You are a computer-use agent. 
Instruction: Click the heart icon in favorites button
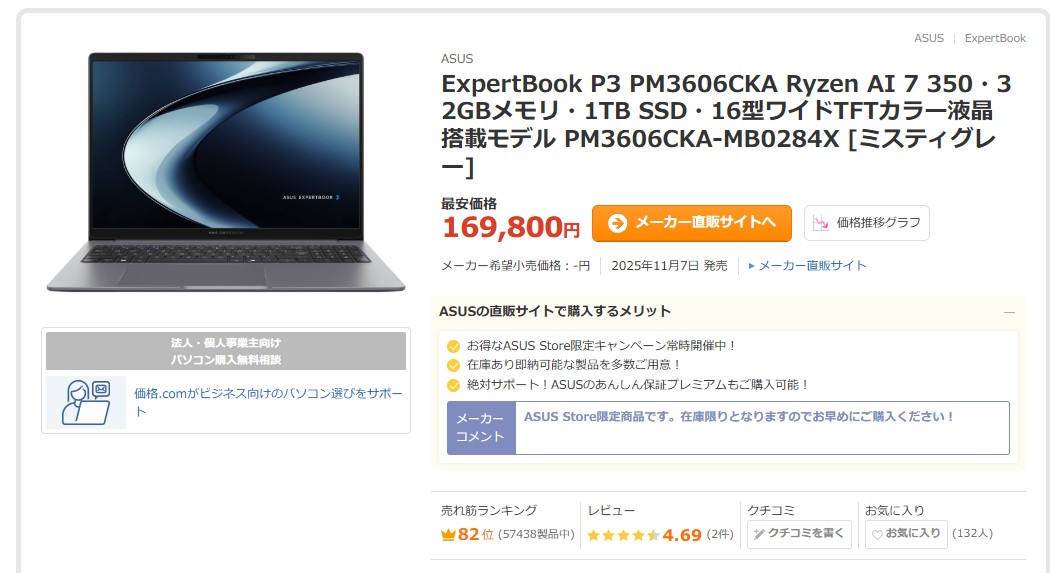877,534
